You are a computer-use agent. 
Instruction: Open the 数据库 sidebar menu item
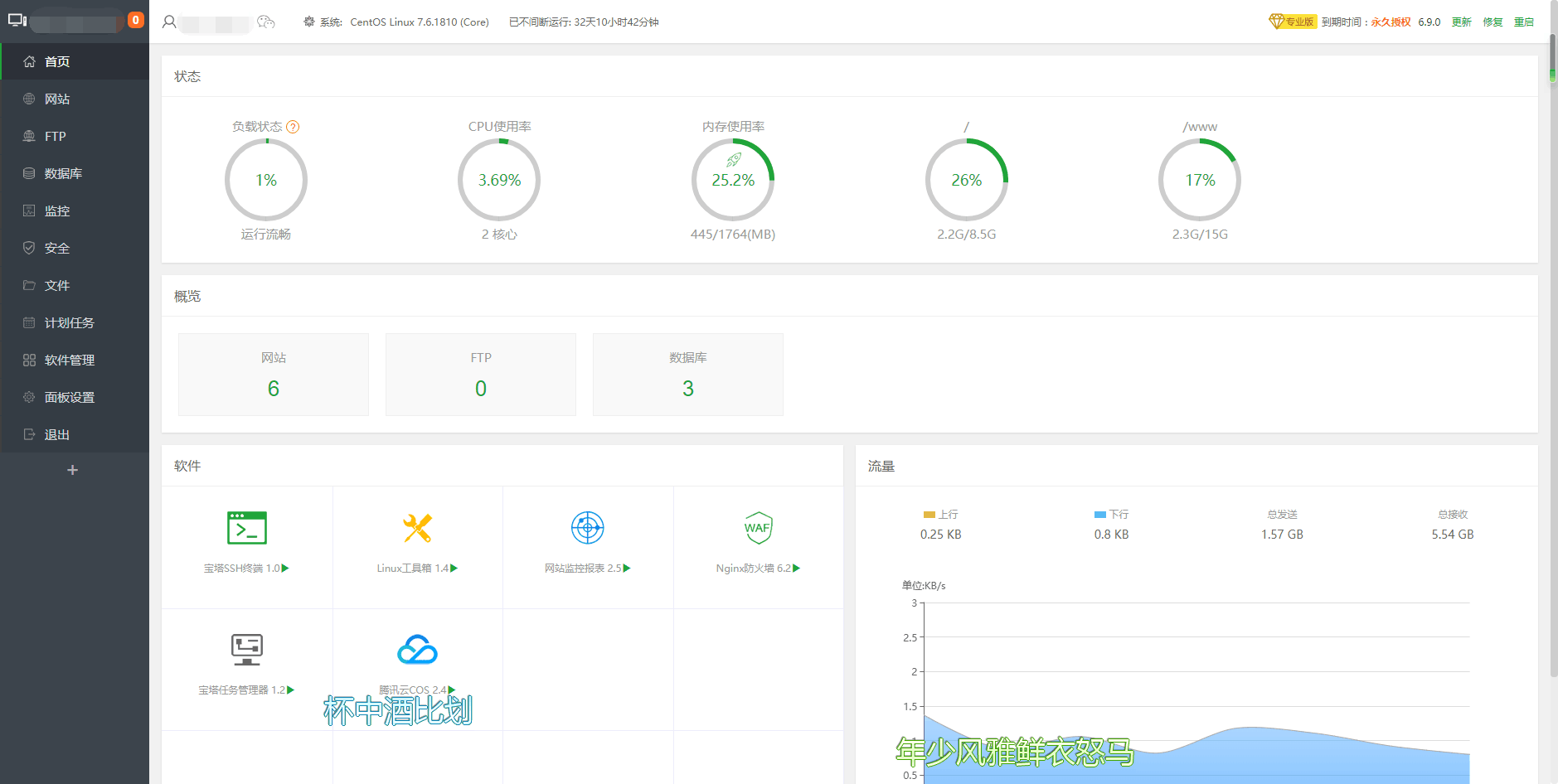coord(75,173)
